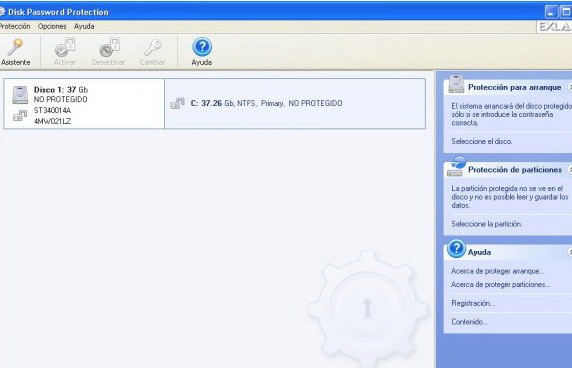Screen dimensions: 572x368
Task: Open Ayuda from the toolbar
Action: pos(202,52)
